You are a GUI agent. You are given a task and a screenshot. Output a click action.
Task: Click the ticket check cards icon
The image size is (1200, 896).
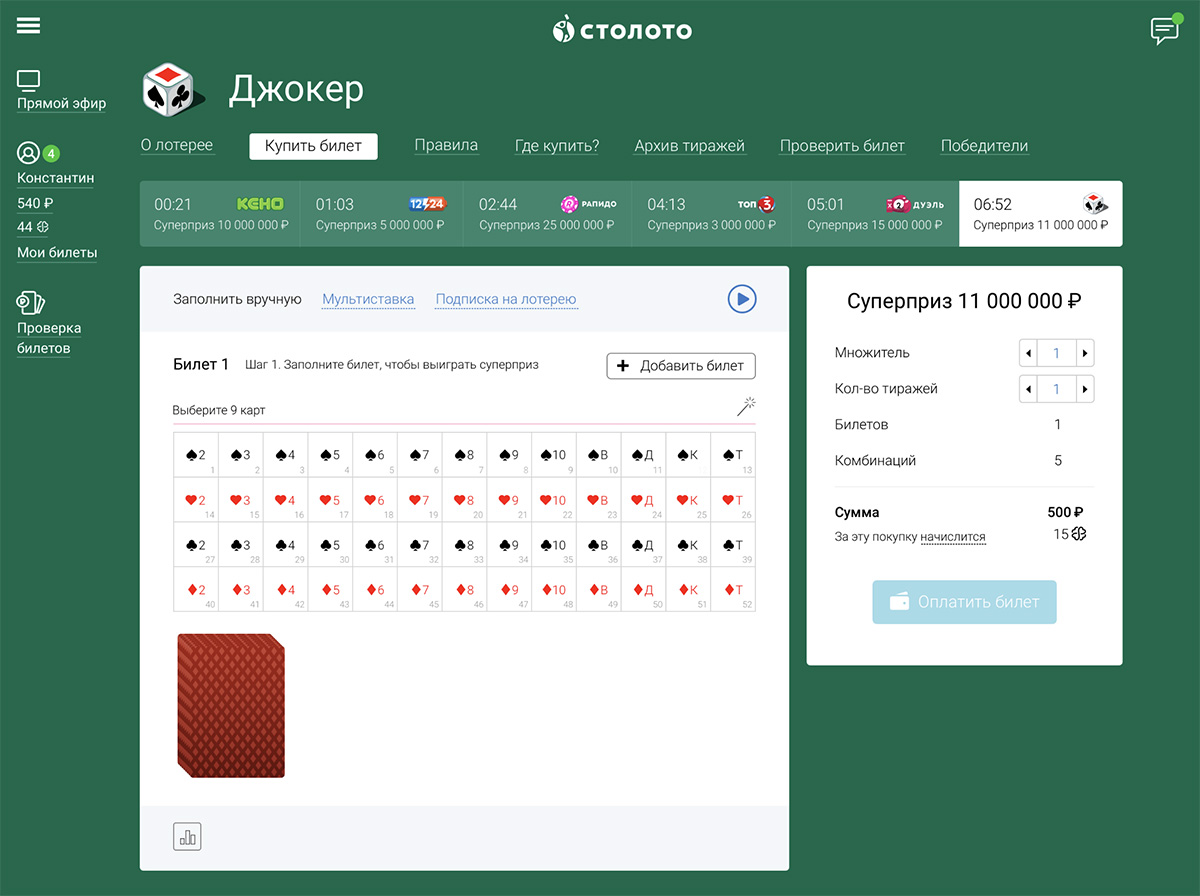click(32, 302)
